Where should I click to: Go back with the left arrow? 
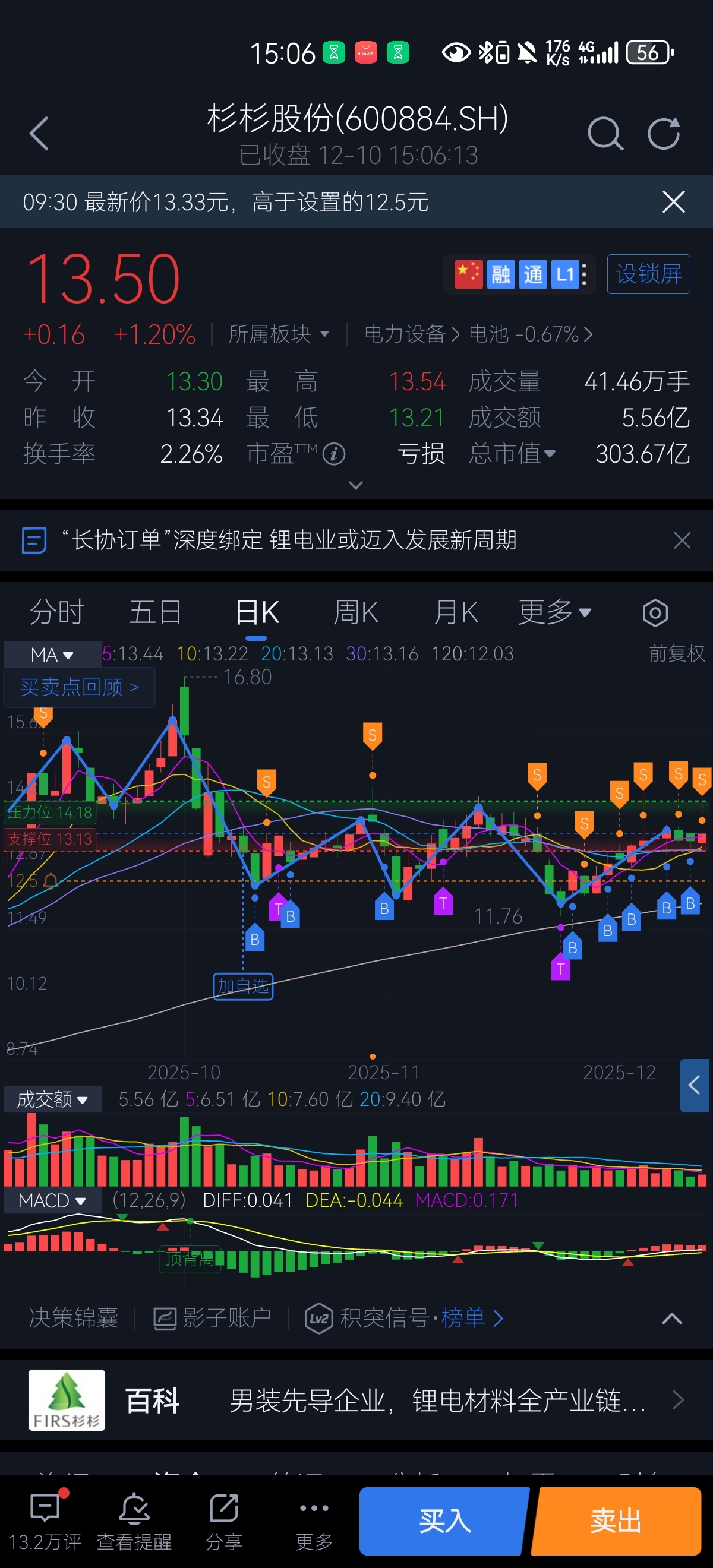coord(39,133)
